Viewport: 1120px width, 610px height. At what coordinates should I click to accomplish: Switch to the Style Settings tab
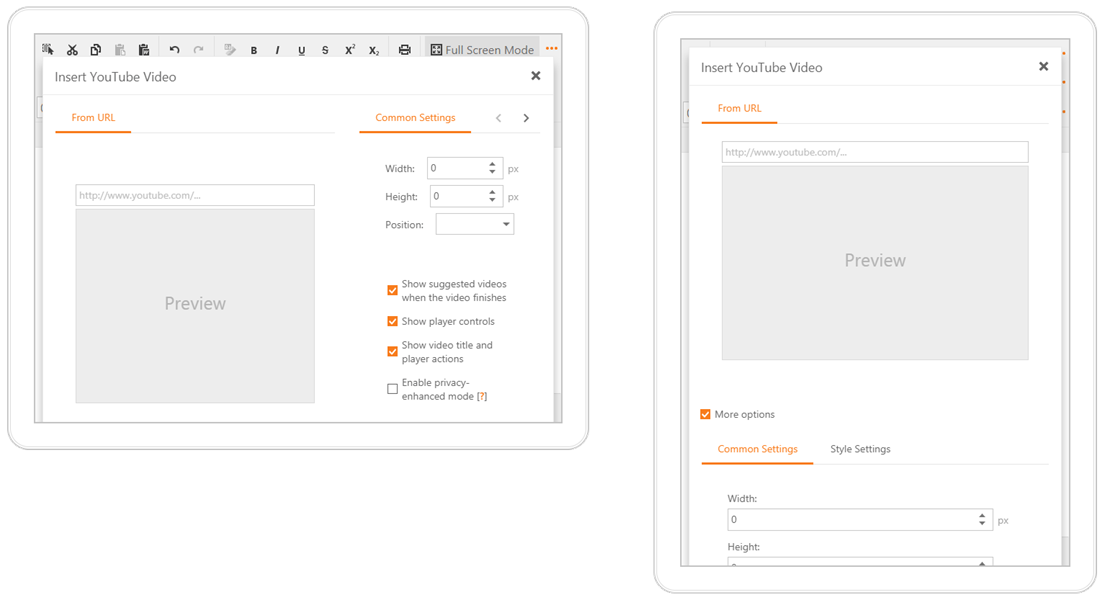pos(860,449)
